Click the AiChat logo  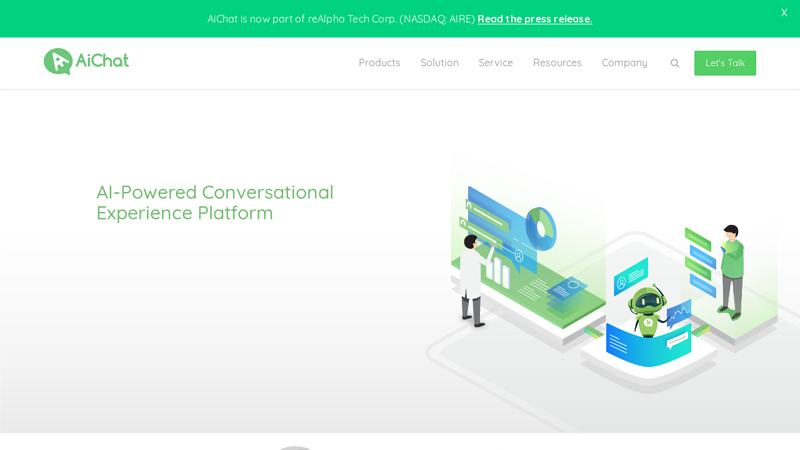tap(86, 62)
